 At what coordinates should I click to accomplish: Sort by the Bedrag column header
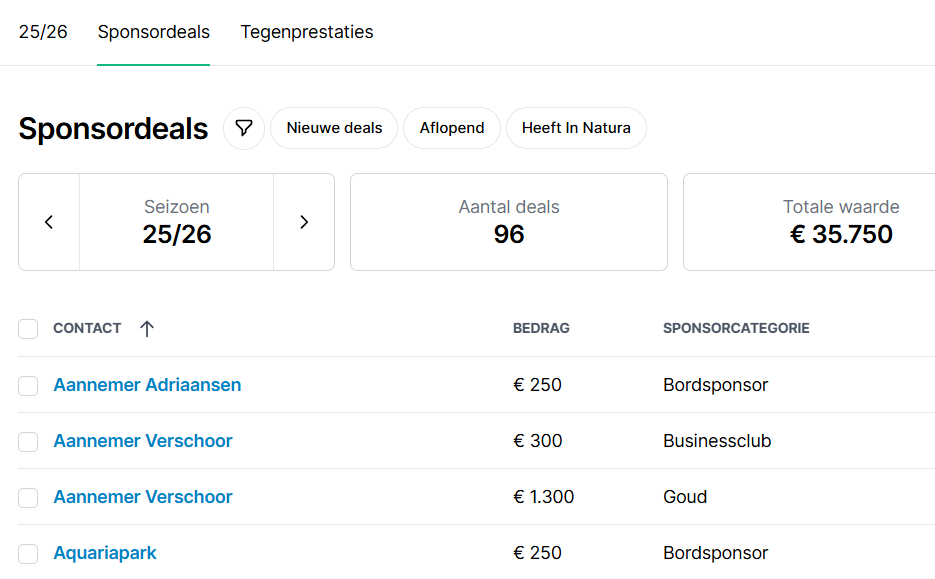541,328
